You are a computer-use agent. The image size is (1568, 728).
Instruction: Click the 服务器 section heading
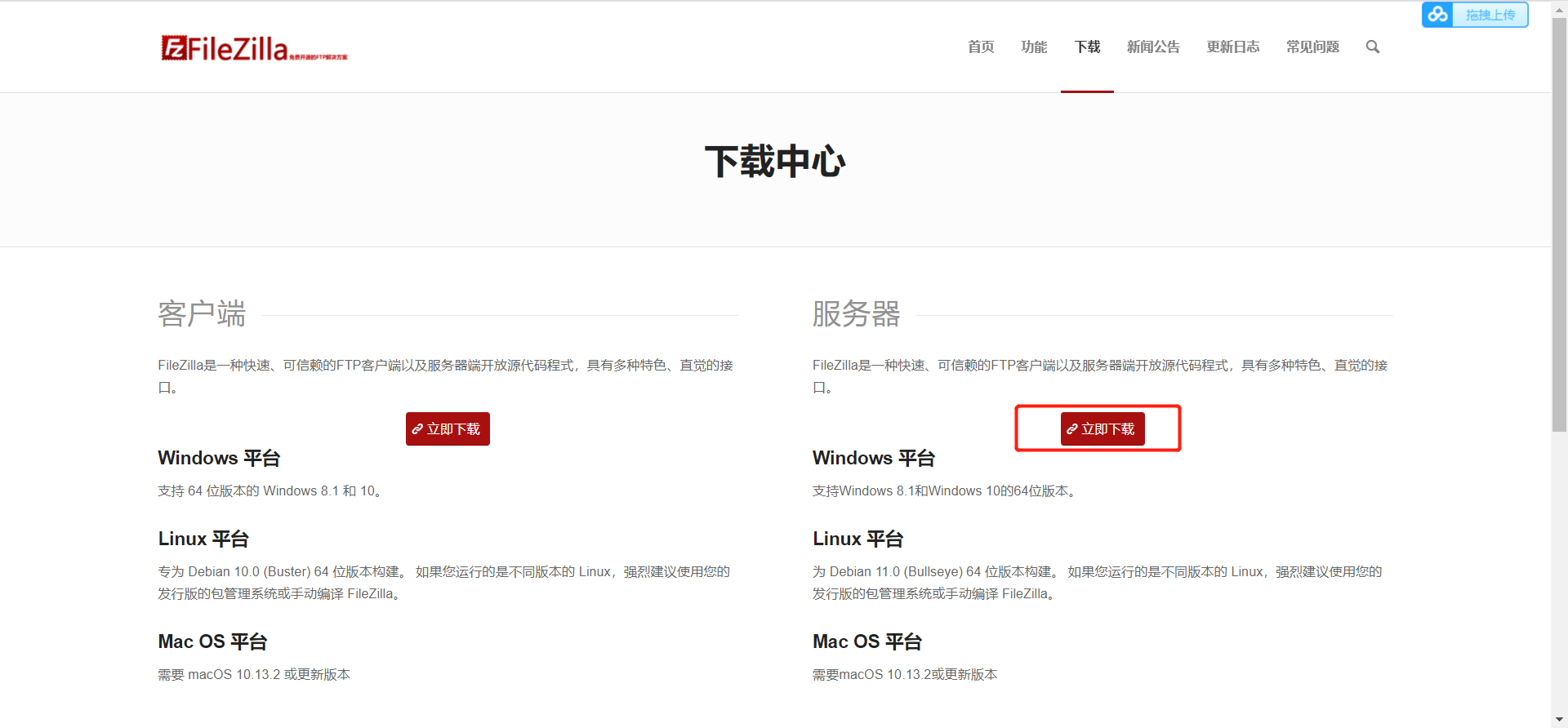point(856,313)
